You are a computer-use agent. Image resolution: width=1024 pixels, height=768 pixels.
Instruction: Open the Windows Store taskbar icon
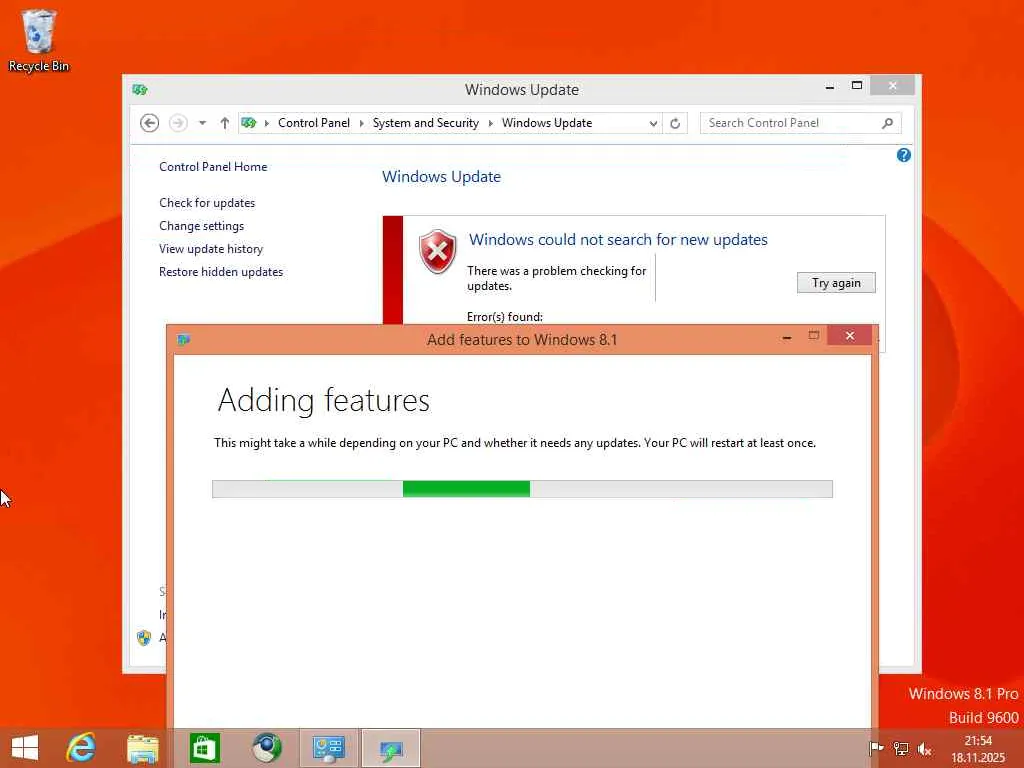[x=204, y=748]
